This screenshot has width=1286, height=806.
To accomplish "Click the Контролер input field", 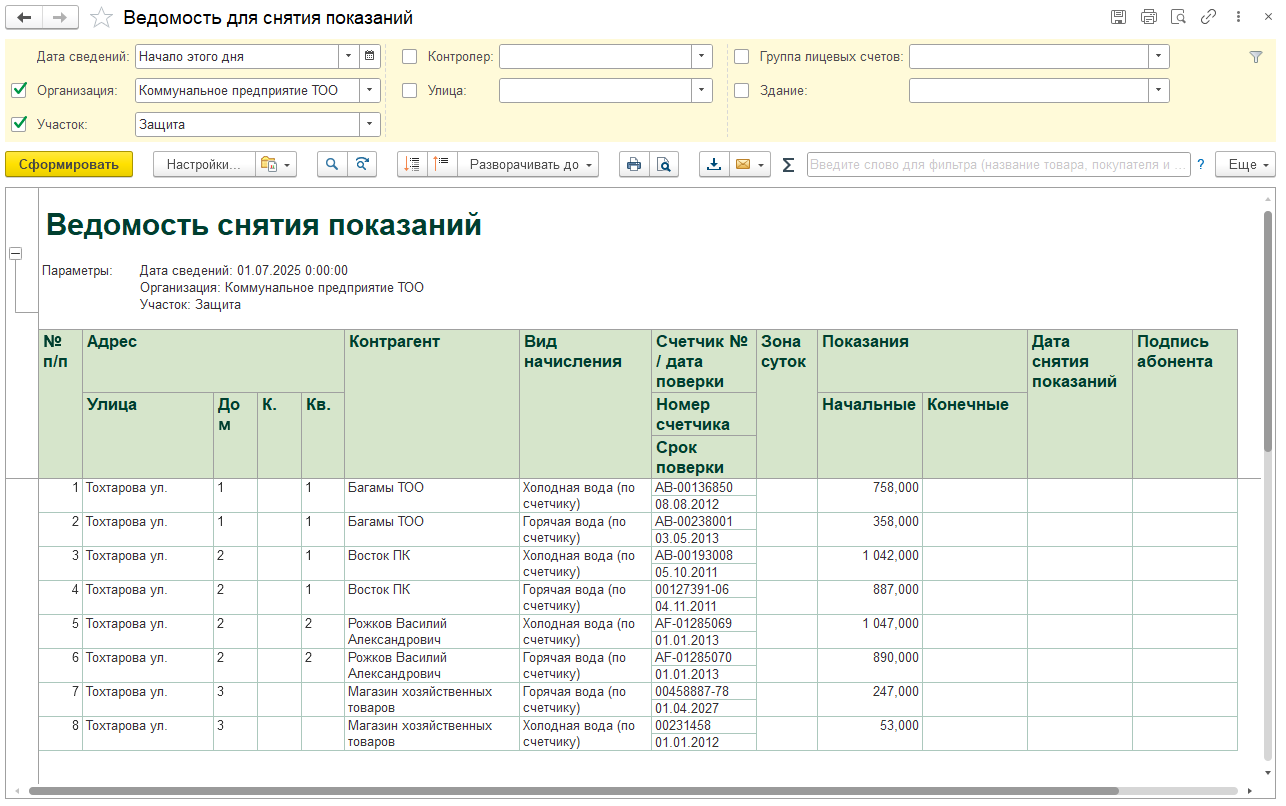I will 596,57.
